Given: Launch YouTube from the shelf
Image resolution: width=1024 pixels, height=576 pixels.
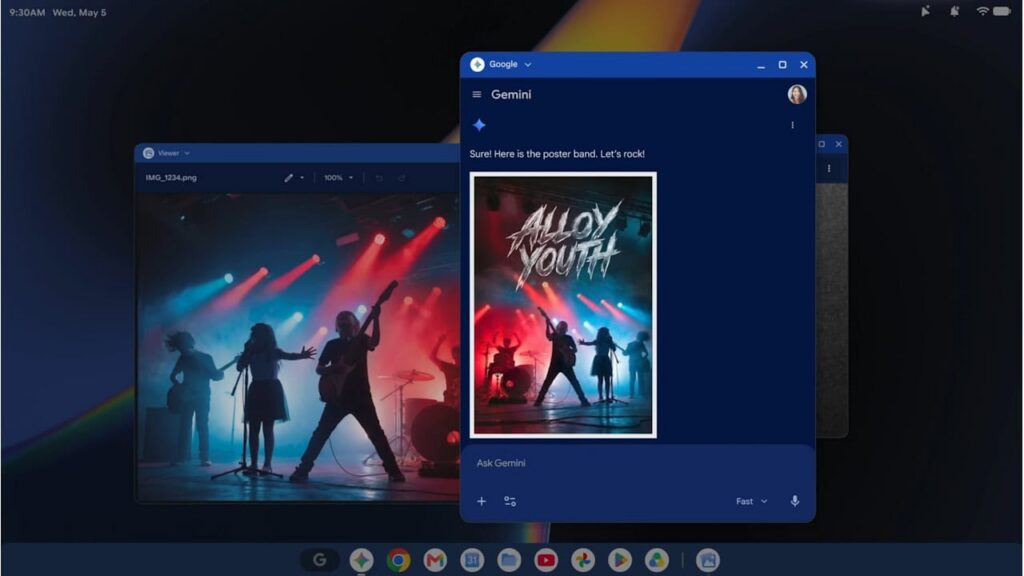Looking at the screenshot, I should click(x=546, y=560).
